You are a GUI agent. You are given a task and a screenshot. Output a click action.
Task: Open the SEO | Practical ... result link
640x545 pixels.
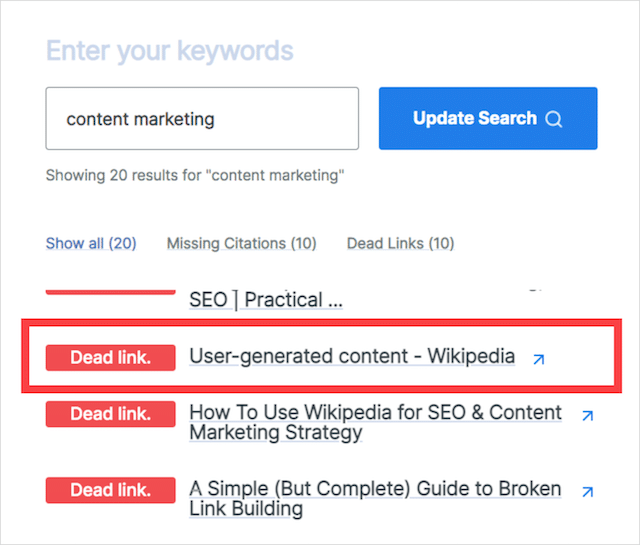266,300
